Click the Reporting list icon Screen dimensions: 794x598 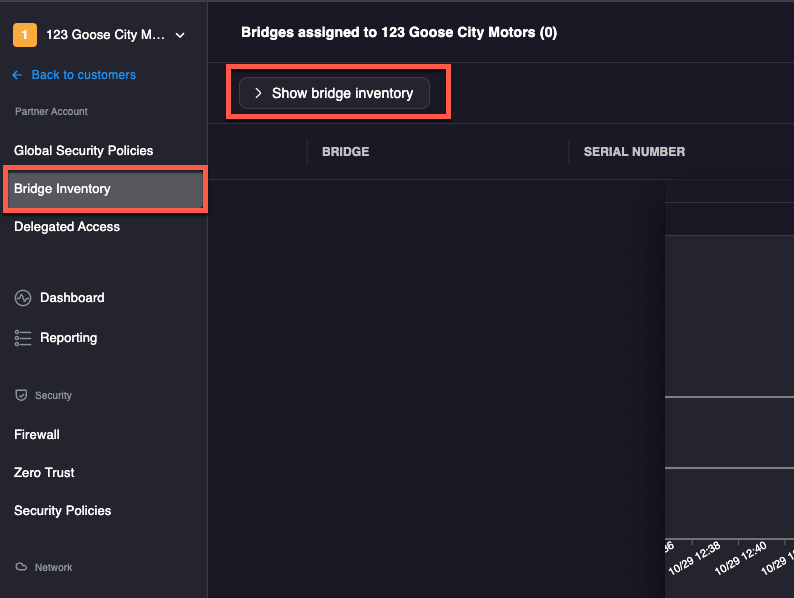(23, 338)
